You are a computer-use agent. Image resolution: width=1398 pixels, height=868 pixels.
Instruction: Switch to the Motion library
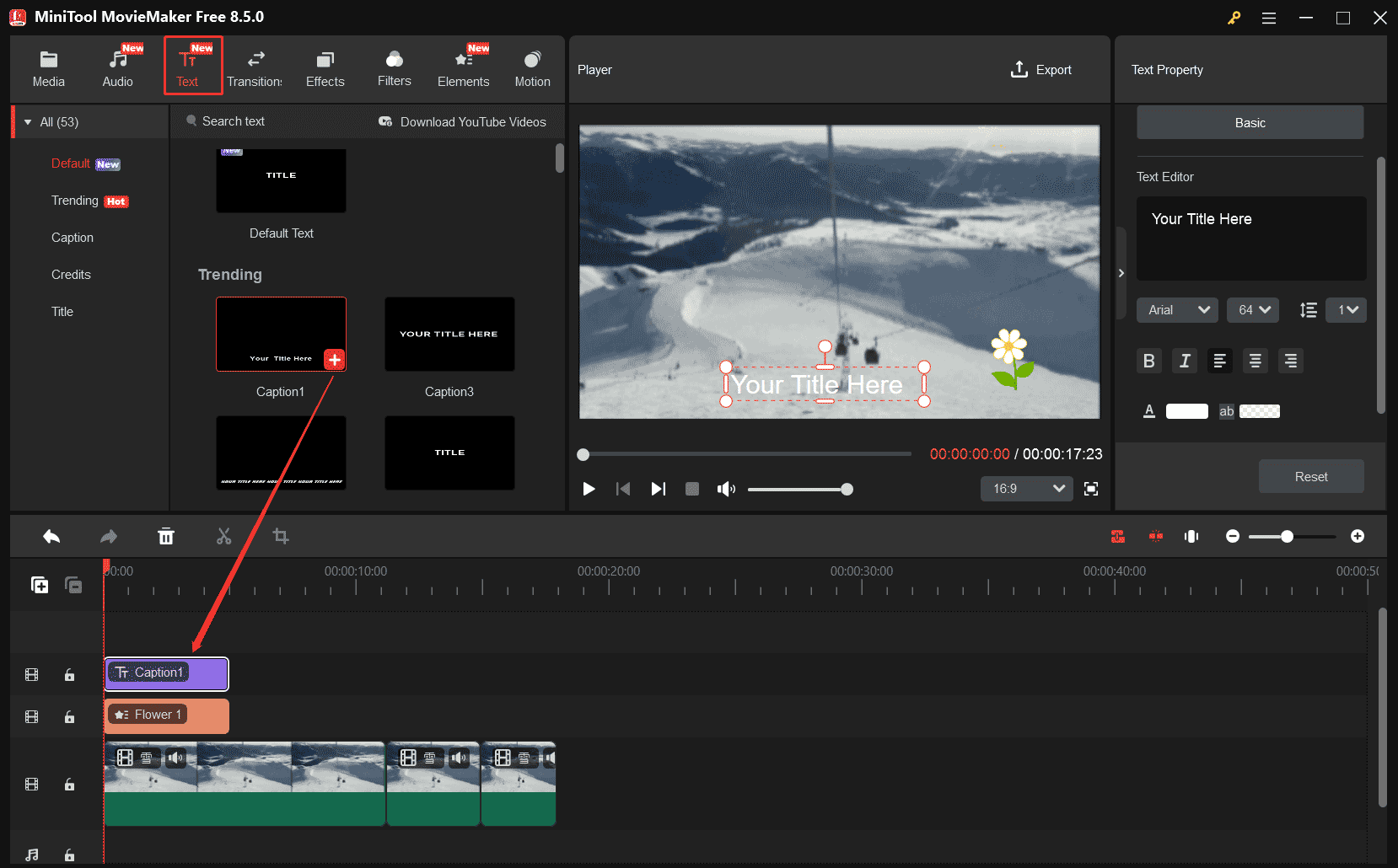coord(532,67)
